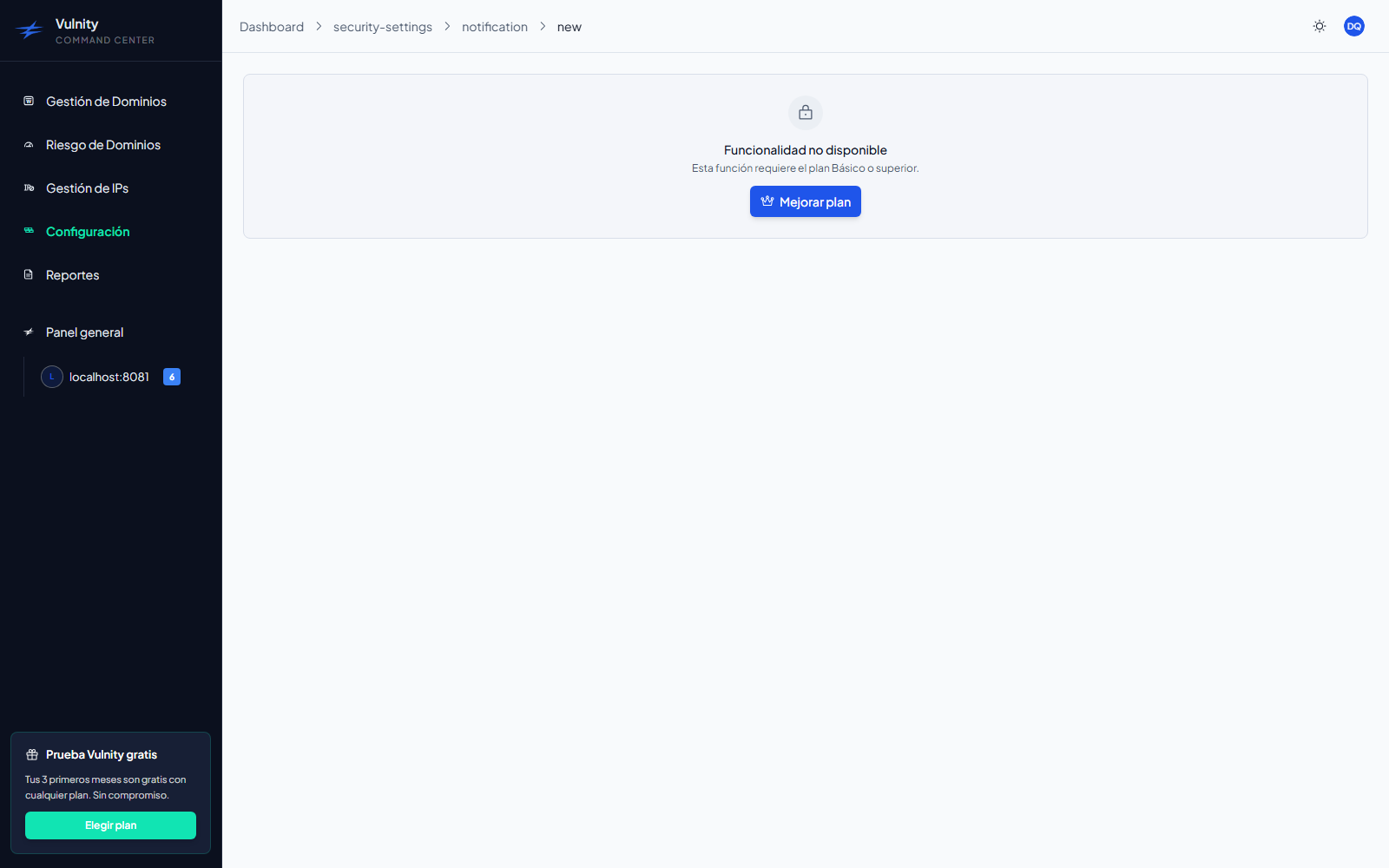Click the gift icon beside Prueba Vulnity gratis
The height and width of the screenshot is (868, 1389).
32,754
